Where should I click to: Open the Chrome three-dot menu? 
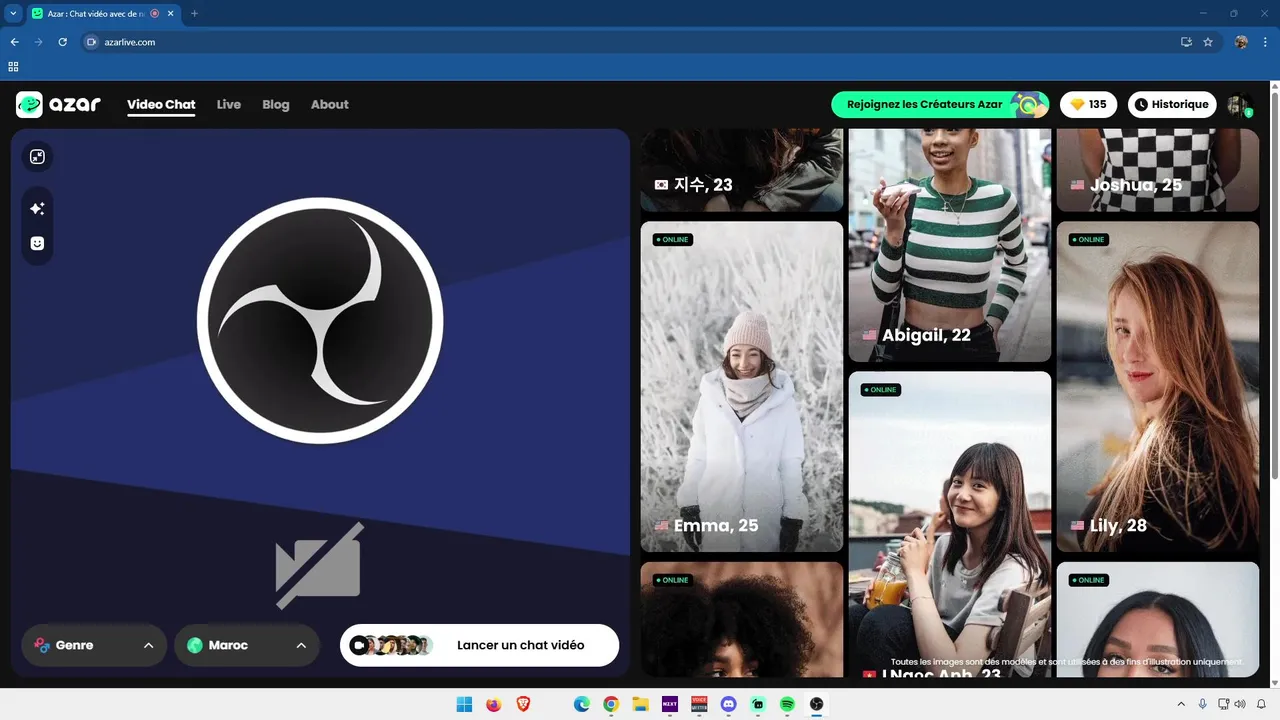(1266, 42)
